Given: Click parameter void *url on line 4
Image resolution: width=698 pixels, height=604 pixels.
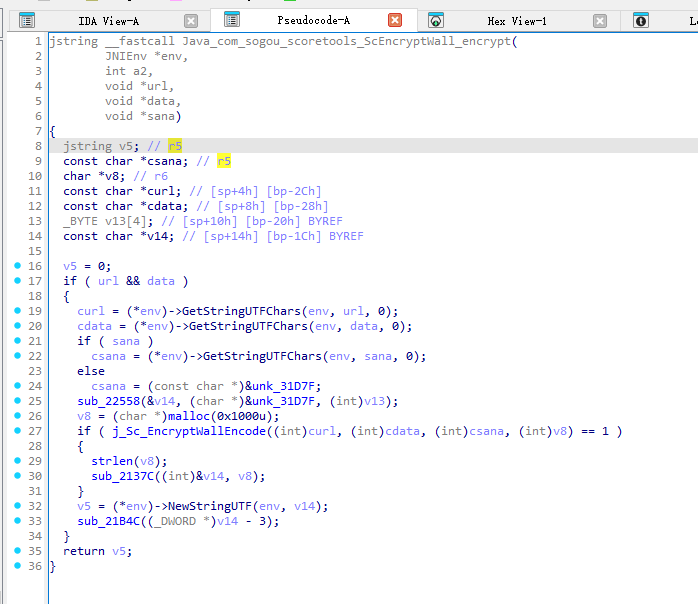Looking at the screenshot, I should [139, 86].
